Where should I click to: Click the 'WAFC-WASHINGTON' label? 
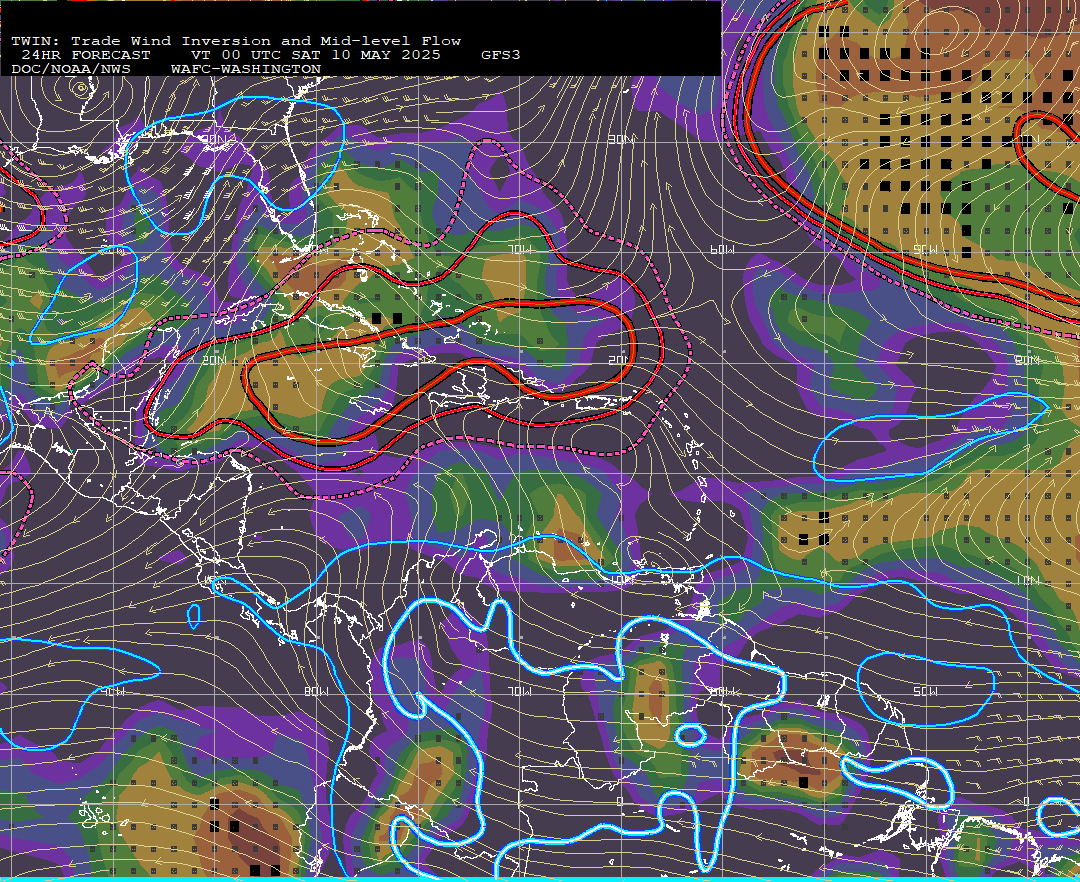246,70
